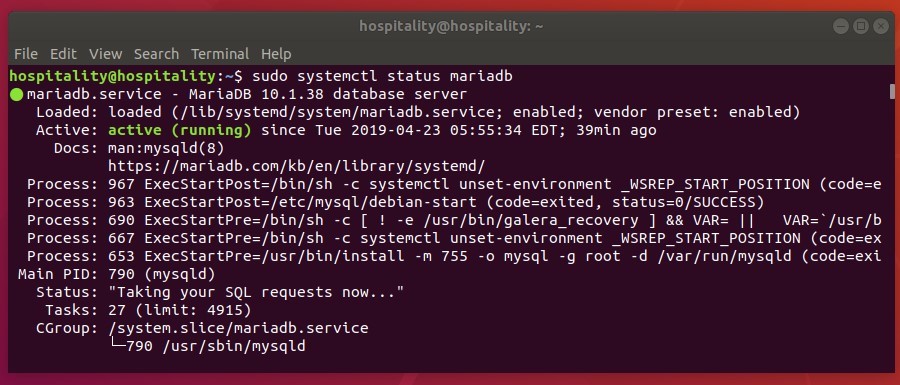The image size is (900, 385).
Task: Click the green mariadb status dot
Action: [x=17, y=94]
